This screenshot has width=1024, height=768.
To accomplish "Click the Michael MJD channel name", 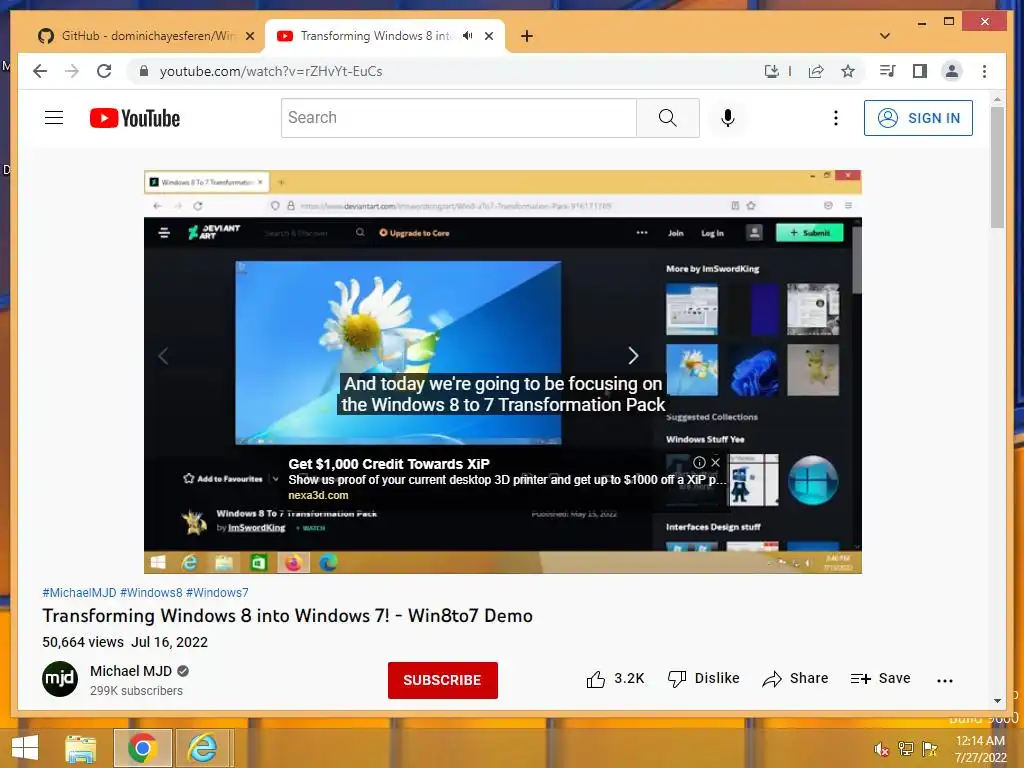I will (131, 671).
